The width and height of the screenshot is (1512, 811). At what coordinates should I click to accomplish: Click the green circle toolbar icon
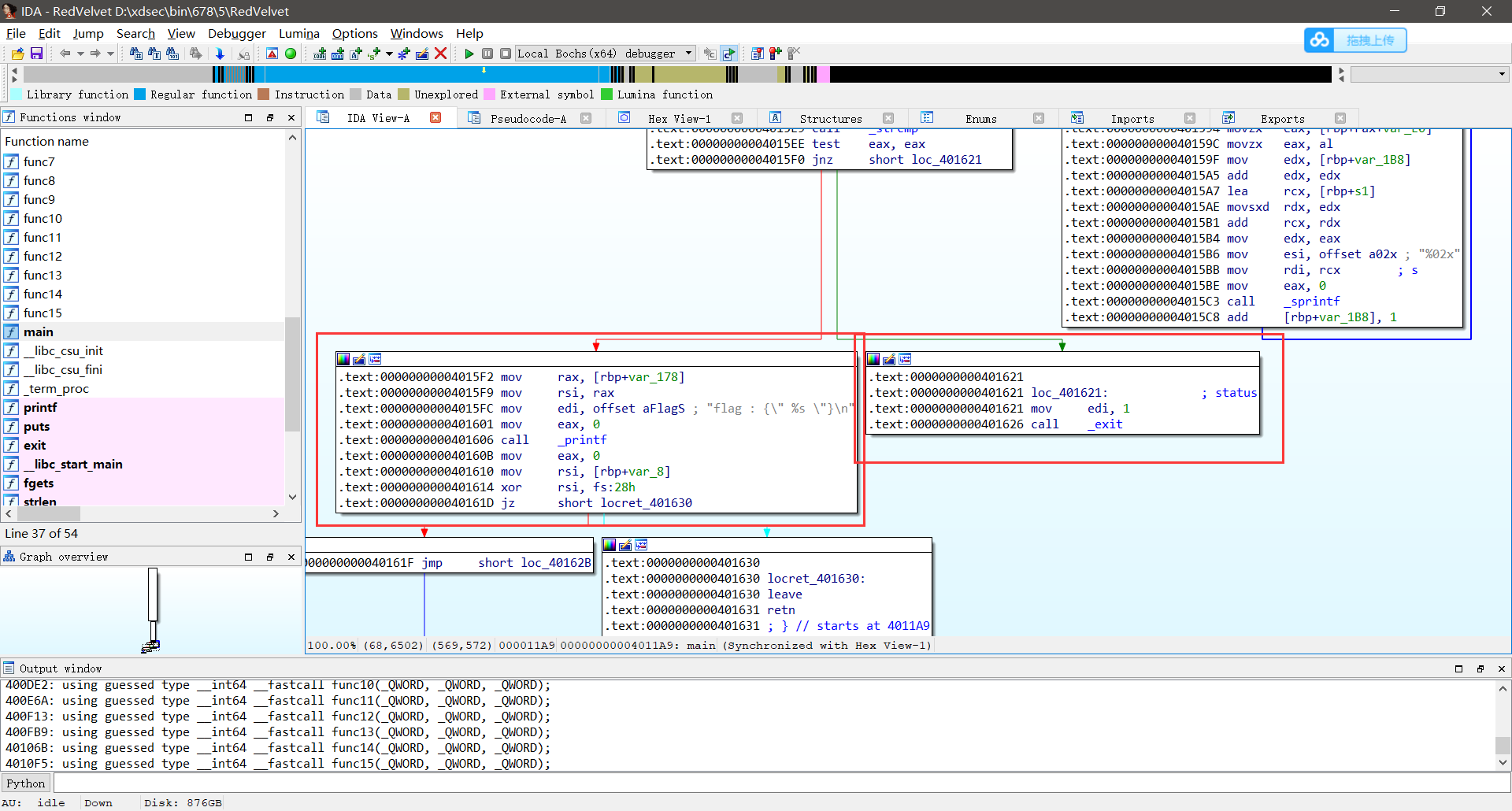coord(291,54)
